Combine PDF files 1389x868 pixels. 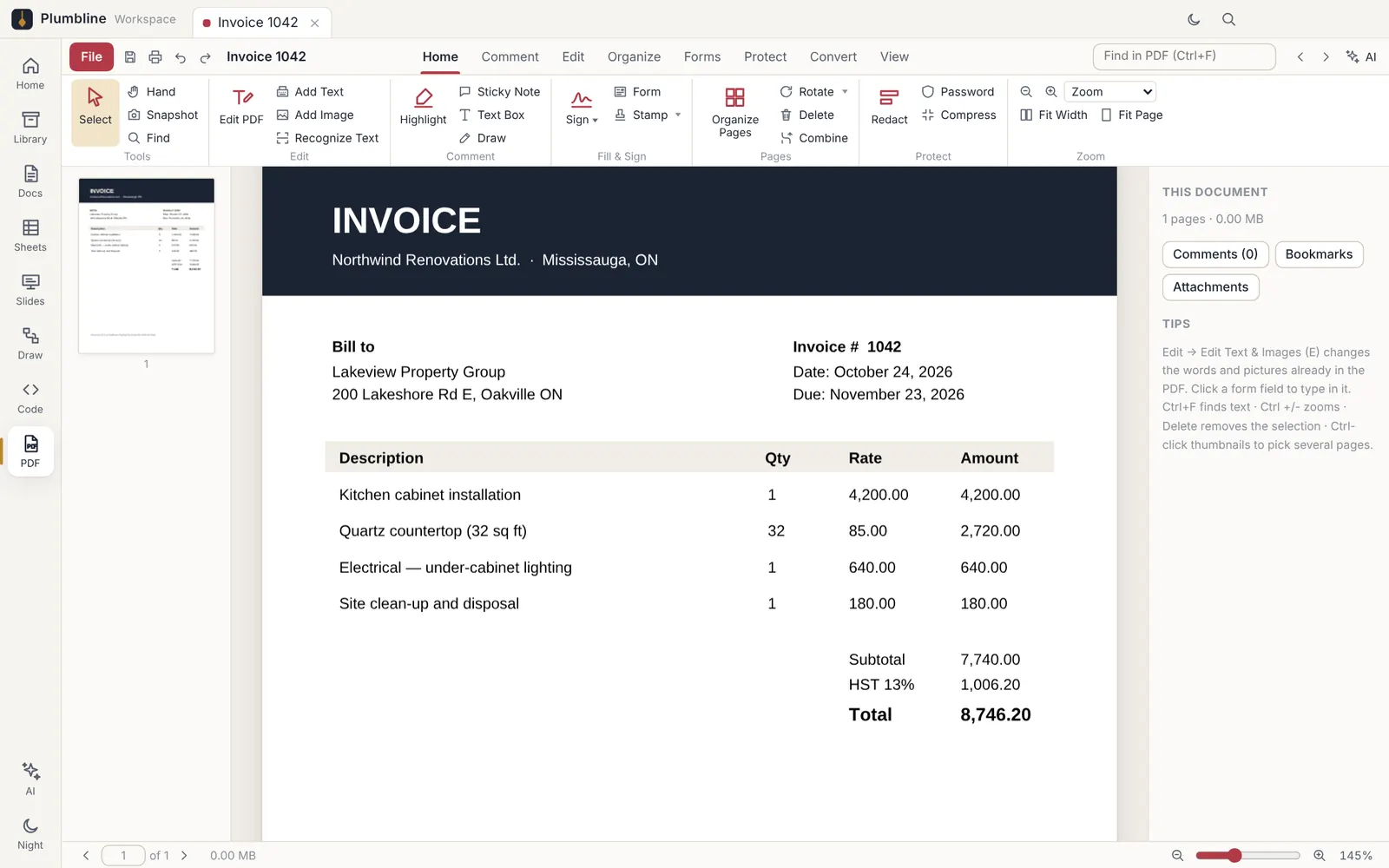[813, 138]
